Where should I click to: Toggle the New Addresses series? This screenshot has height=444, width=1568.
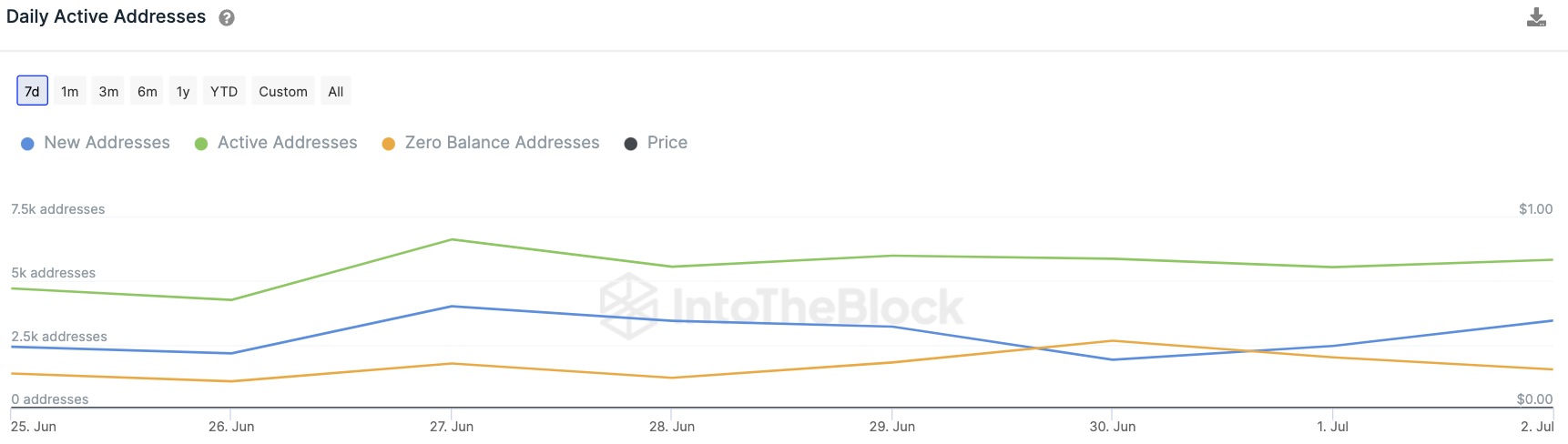tap(107, 143)
